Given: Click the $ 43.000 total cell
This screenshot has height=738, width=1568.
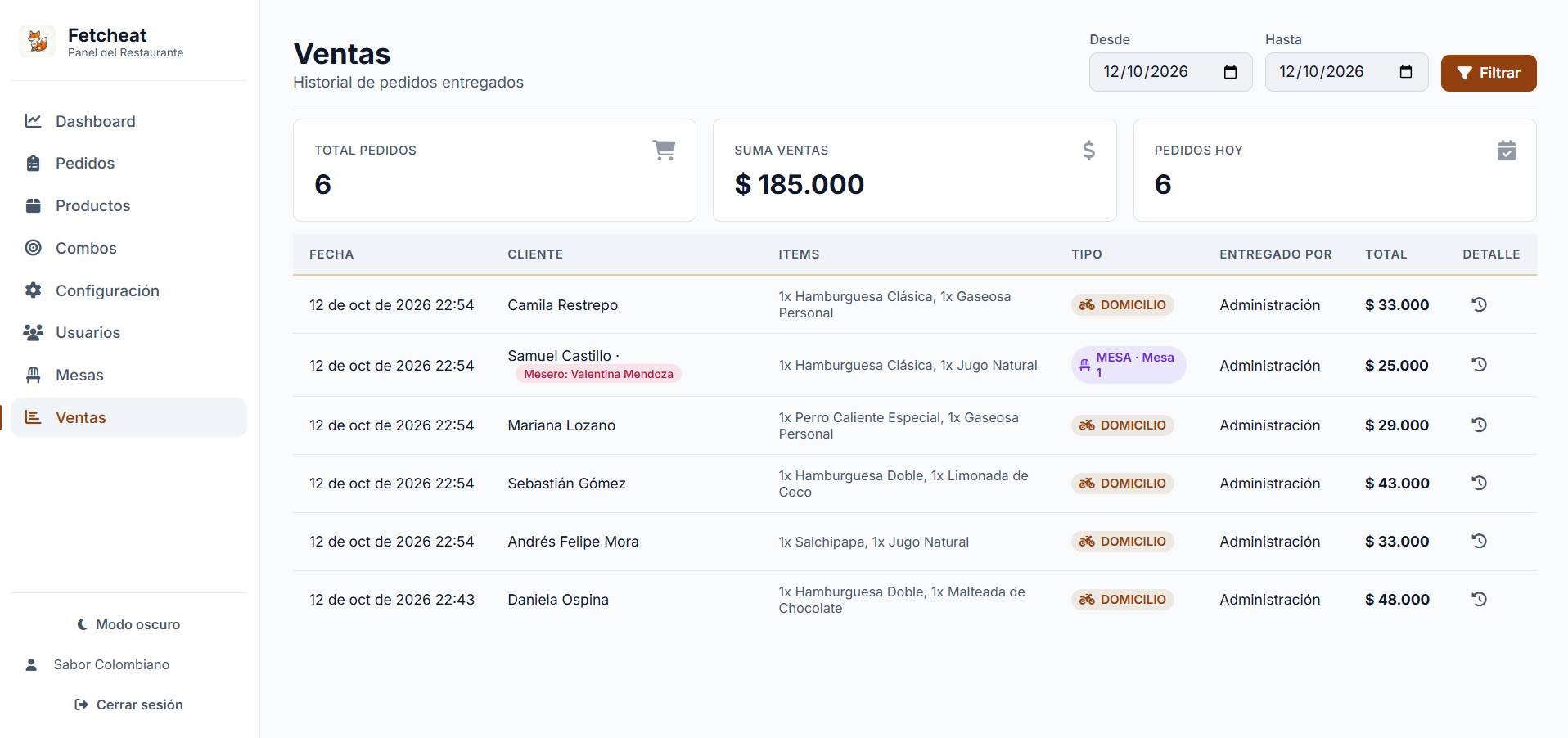Looking at the screenshot, I should (x=1397, y=484).
